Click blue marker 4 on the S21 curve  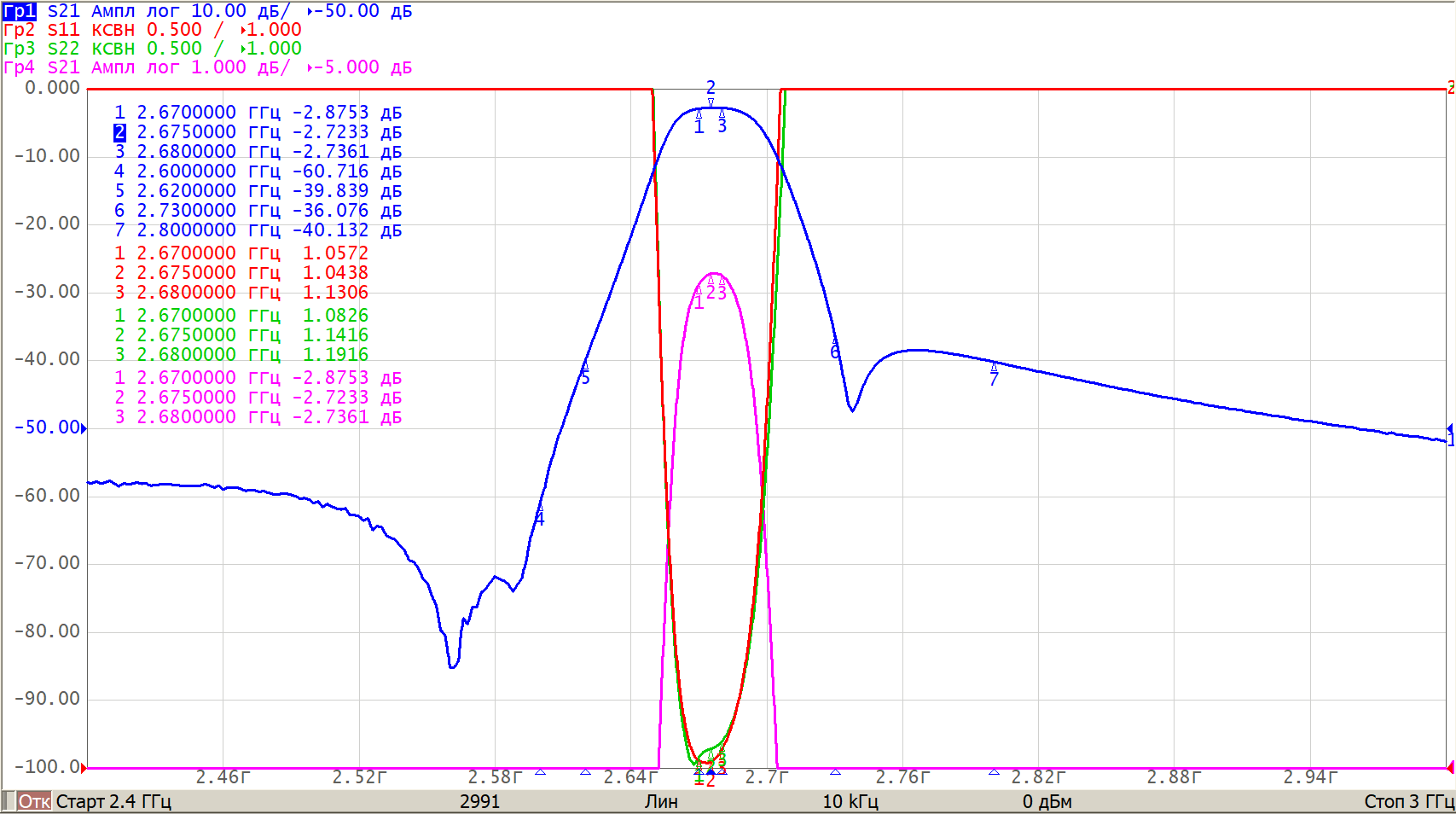tap(539, 515)
